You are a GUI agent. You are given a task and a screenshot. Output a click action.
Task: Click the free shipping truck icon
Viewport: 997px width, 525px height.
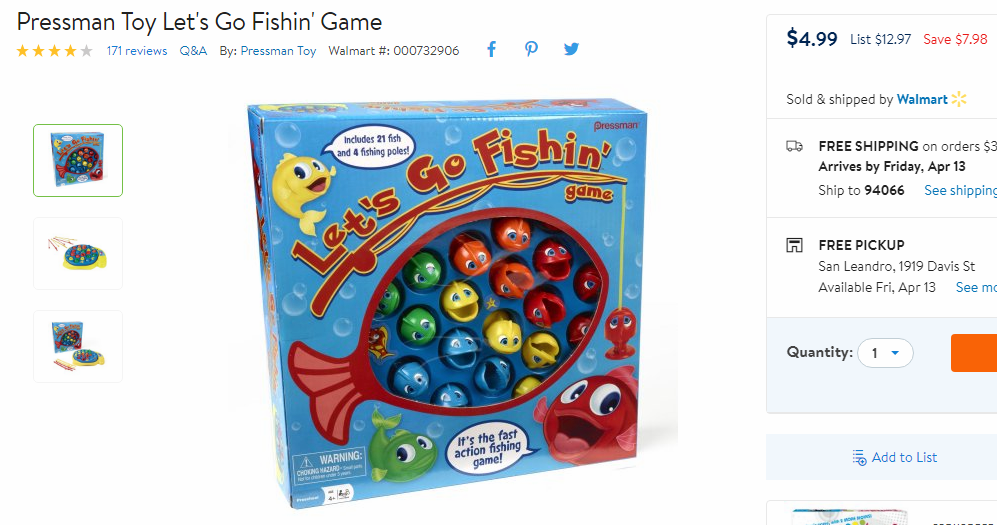click(x=794, y=146)
